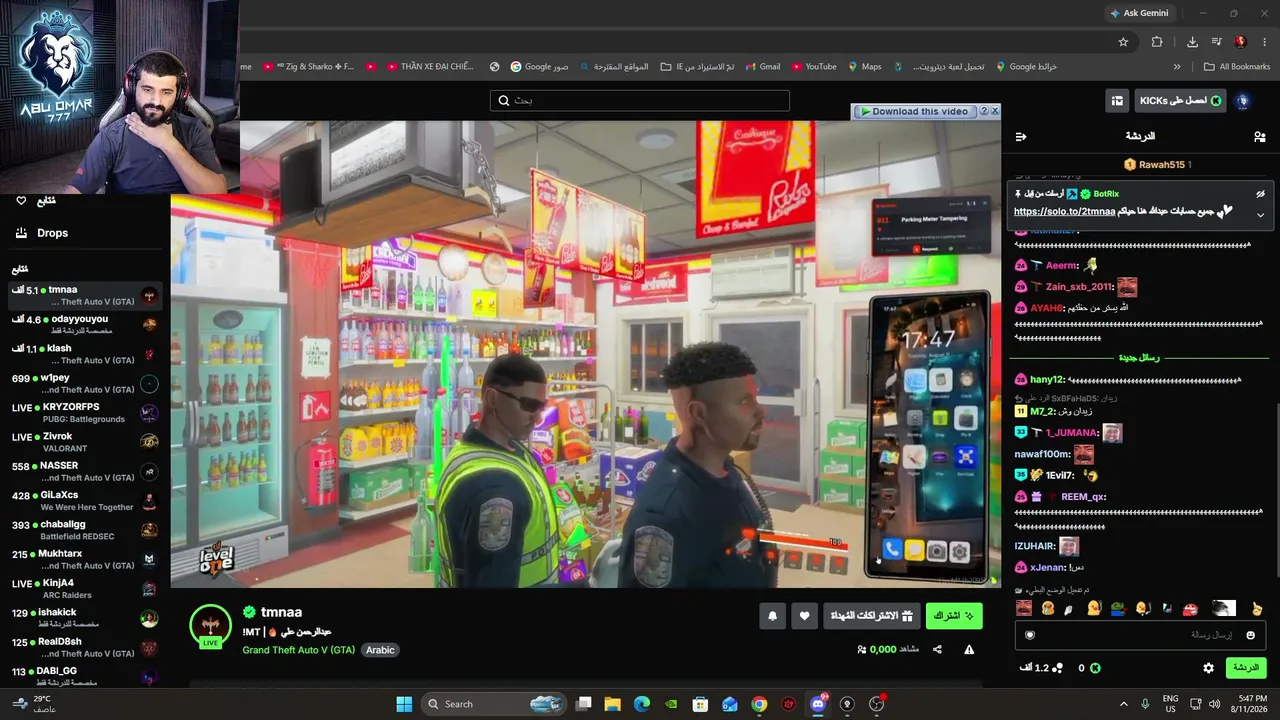Open Zivrok VALORANT channel
The width and height of the screenshot is (1280, 720).
pos(85,442)
